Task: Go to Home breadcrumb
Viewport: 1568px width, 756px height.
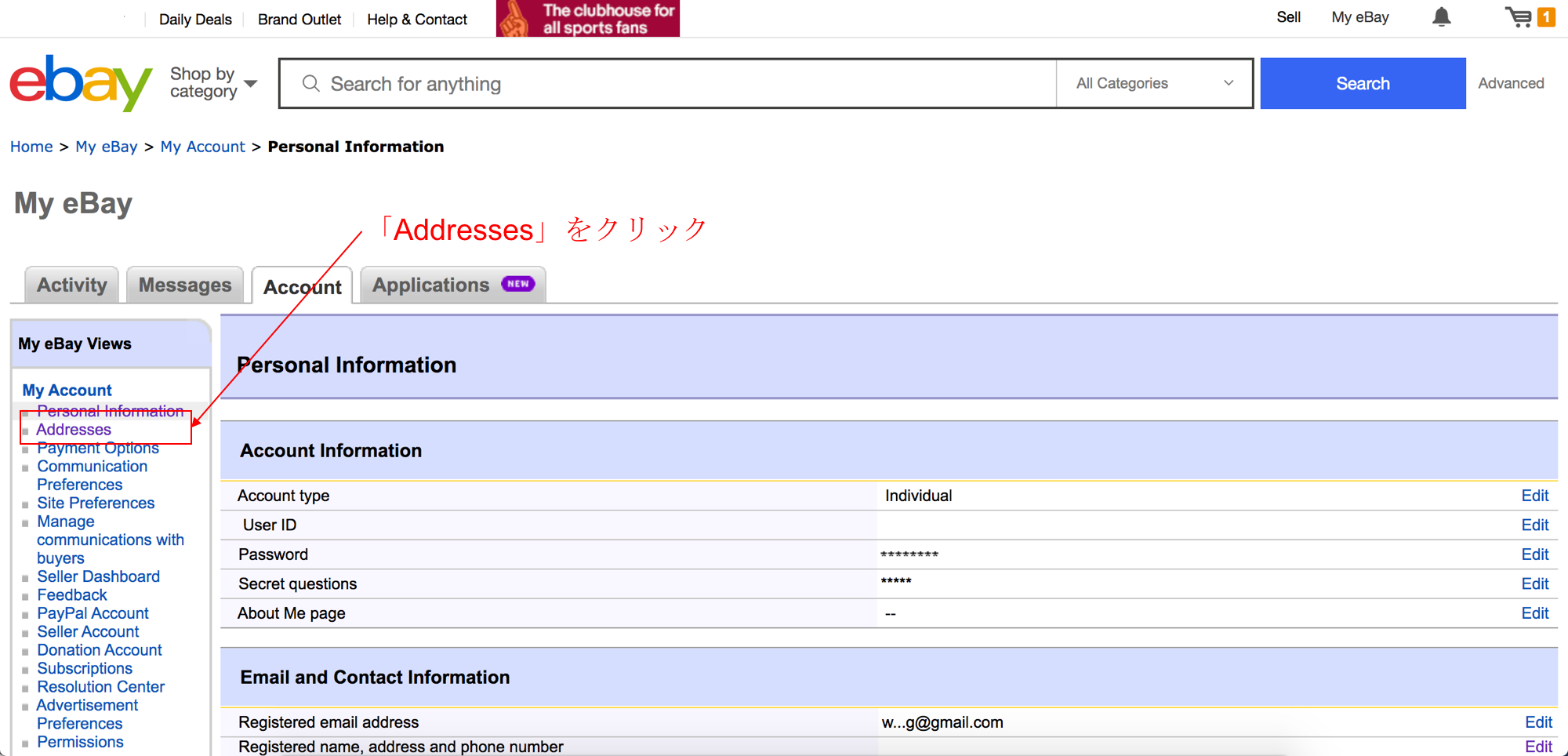Action: pyautogui.click(x=31, y=147)
